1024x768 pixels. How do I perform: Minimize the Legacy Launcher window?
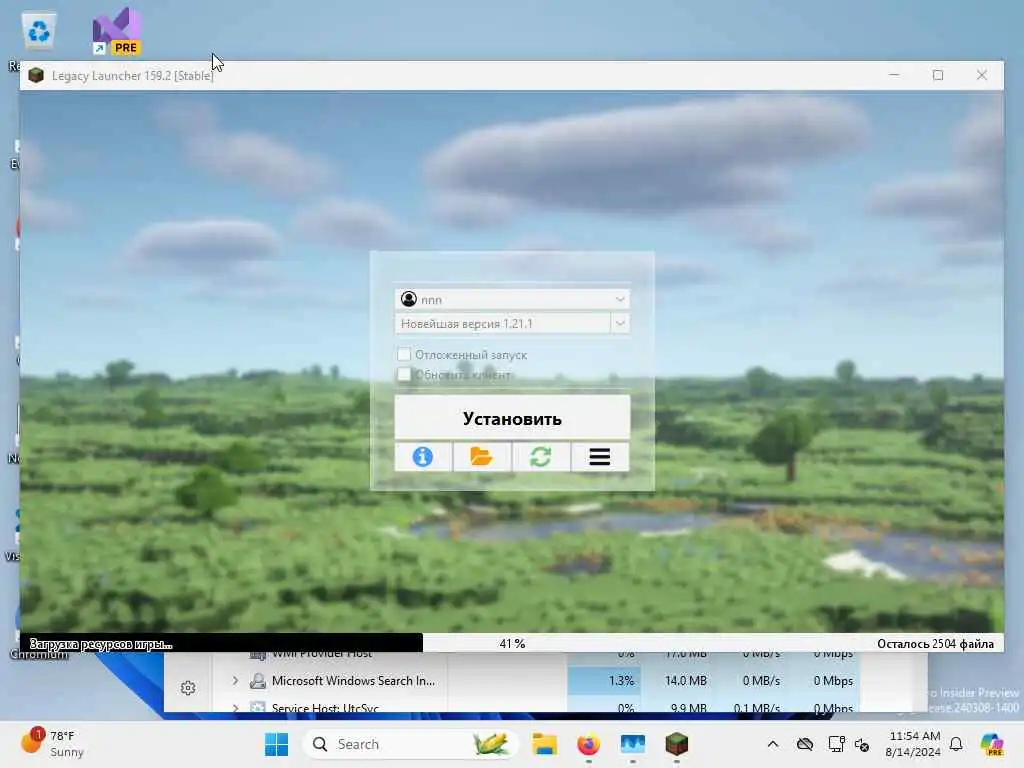(894, 75)
